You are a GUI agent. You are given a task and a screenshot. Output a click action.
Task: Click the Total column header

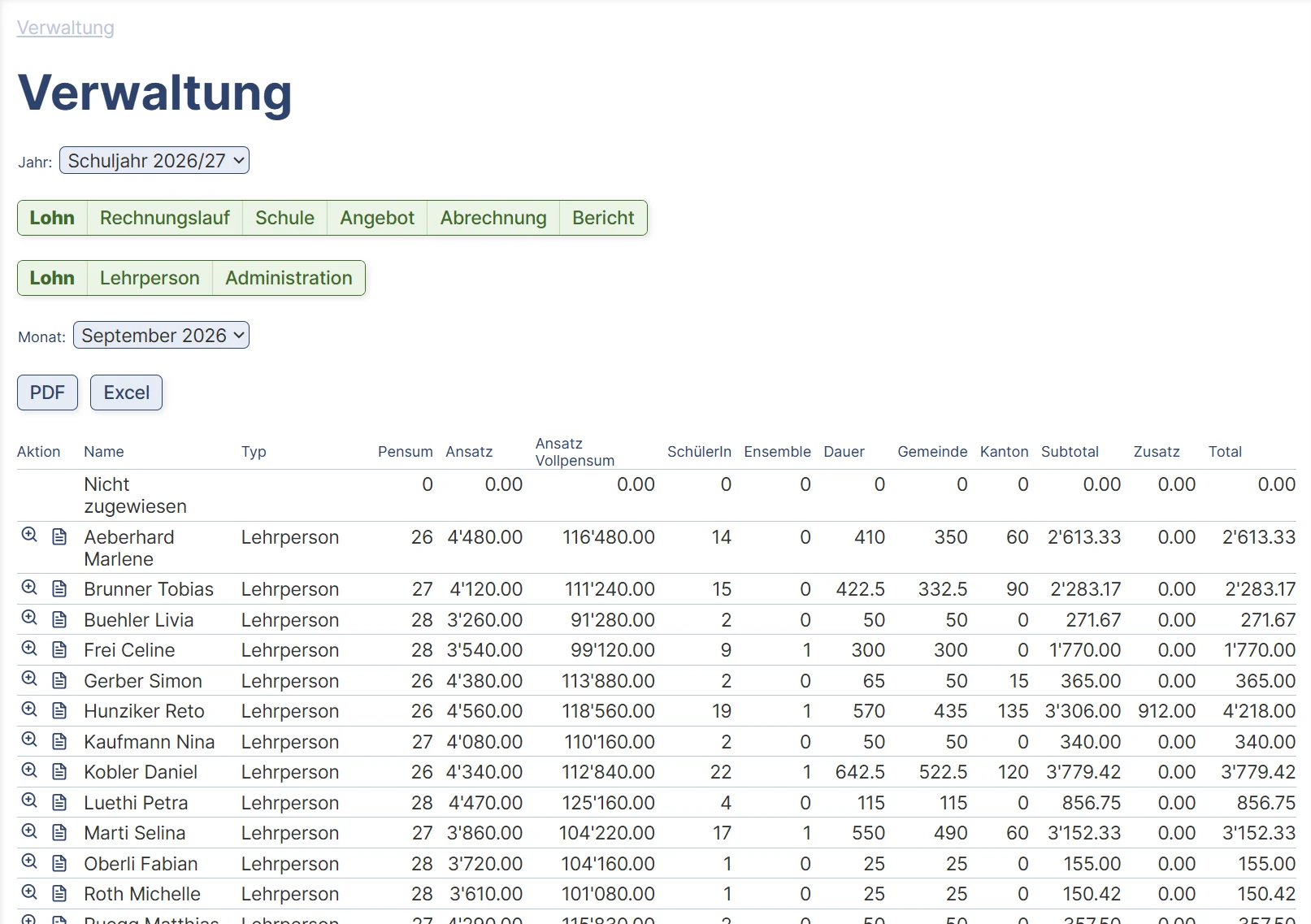pyautogui.click(x=1225, y=452)
